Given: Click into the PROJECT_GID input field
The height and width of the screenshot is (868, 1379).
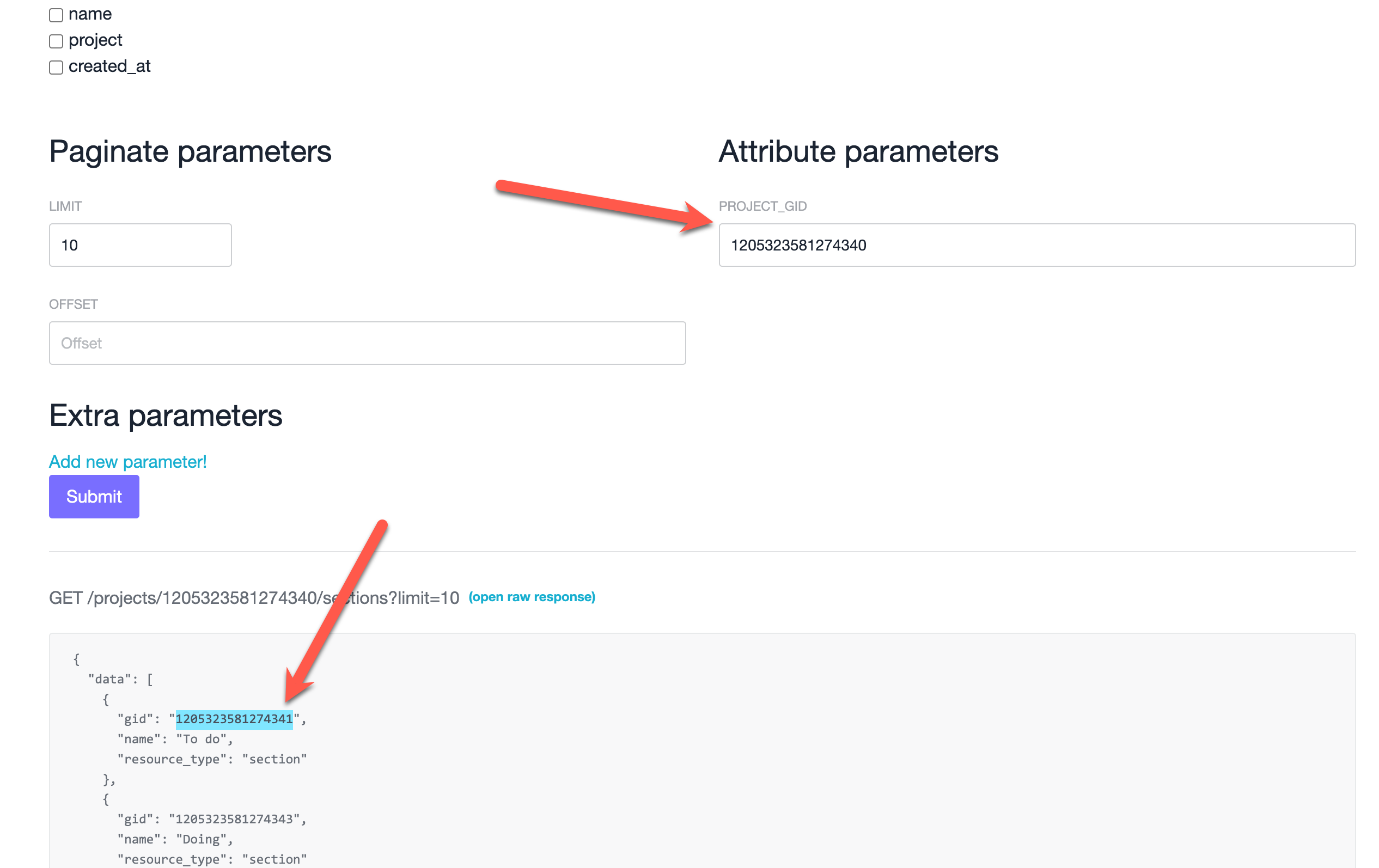Looking at the screenshot, I should click(1036, 245).
